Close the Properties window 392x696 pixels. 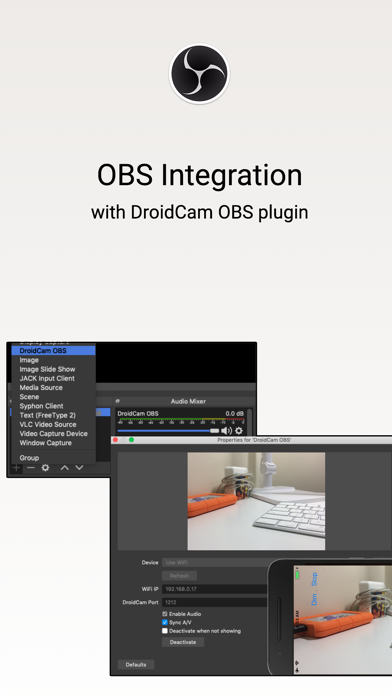point(115,440)
